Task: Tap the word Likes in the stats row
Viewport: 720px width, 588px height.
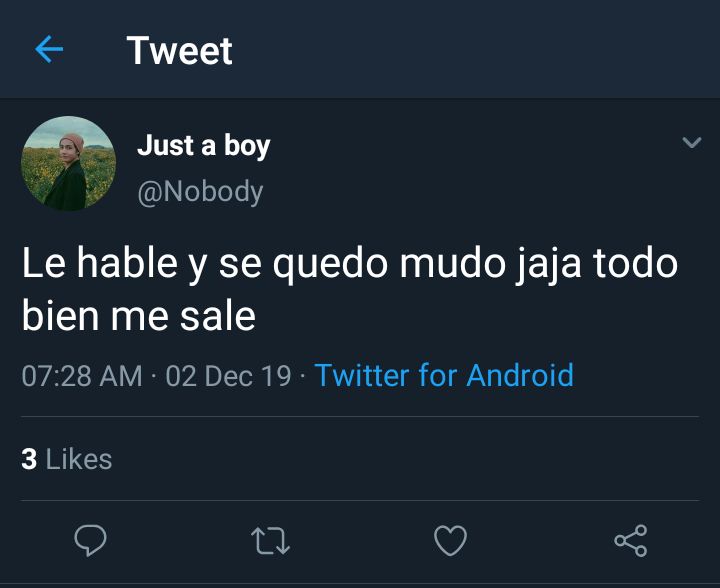Action: 79,459
